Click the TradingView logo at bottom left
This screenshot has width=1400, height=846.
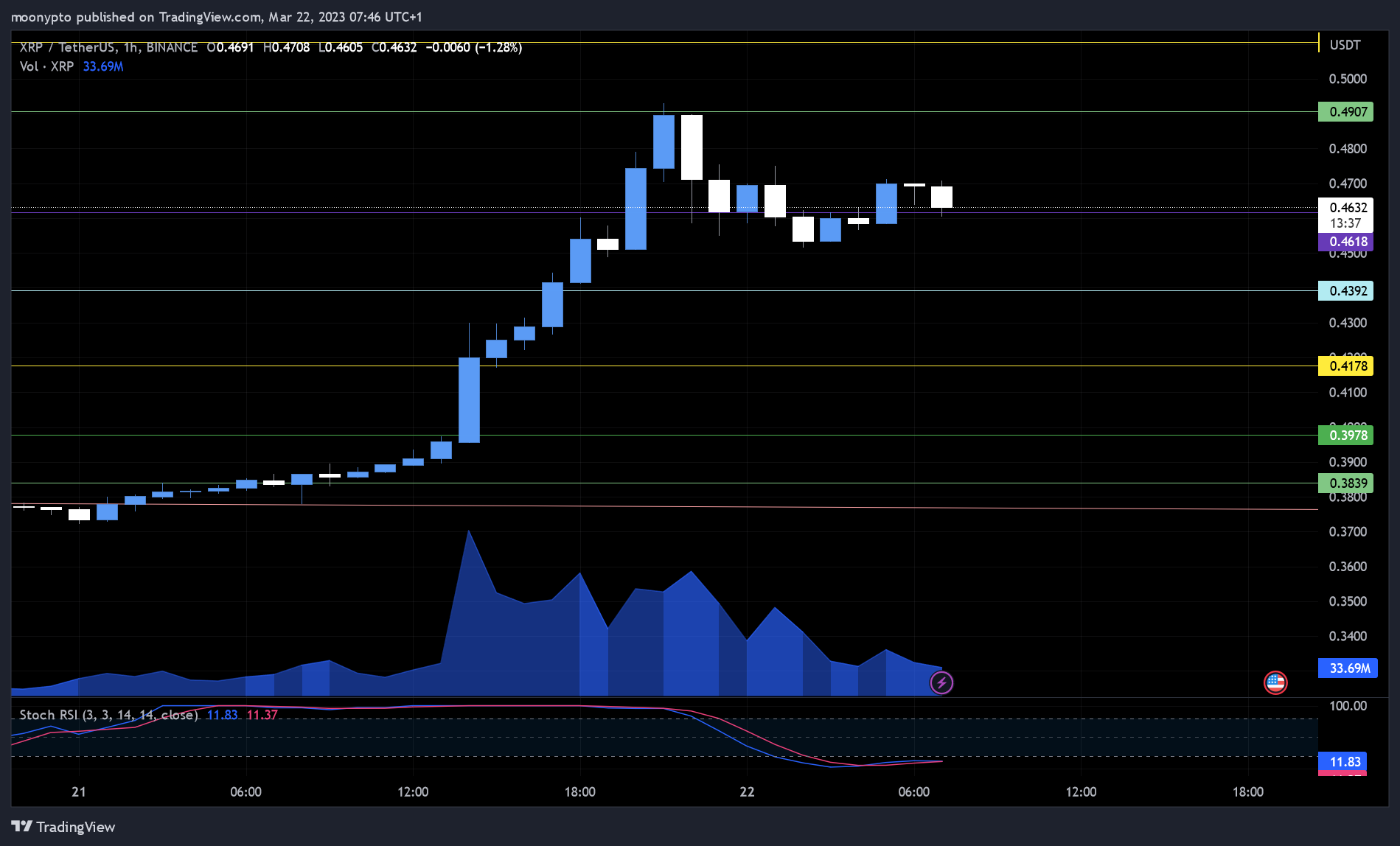(x=63, y=827)
